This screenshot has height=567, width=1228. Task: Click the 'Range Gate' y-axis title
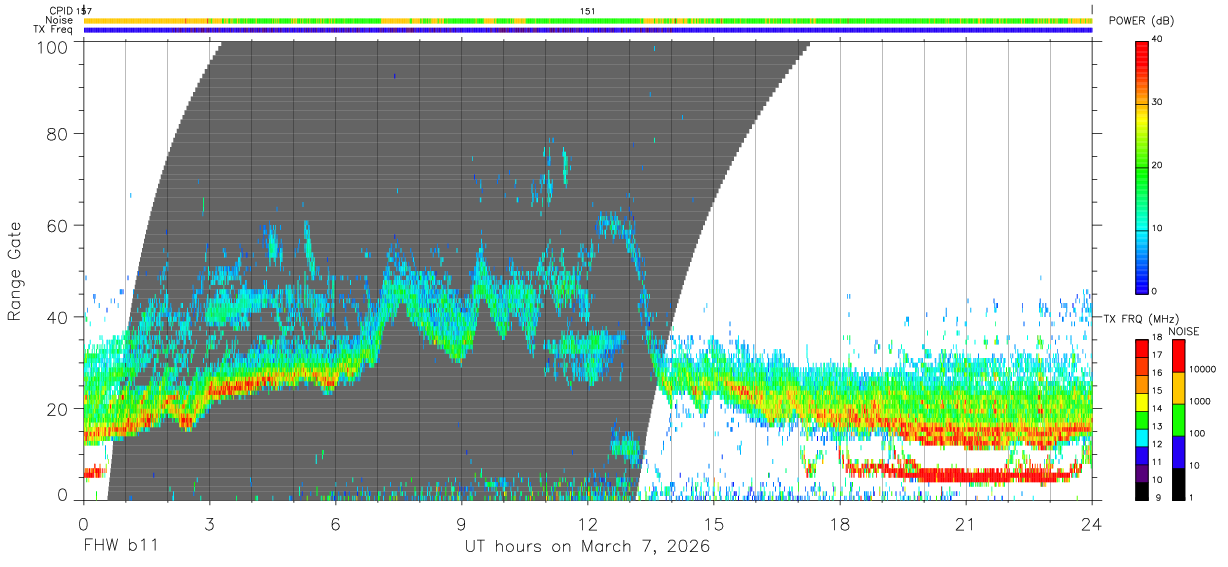point(15,271)
